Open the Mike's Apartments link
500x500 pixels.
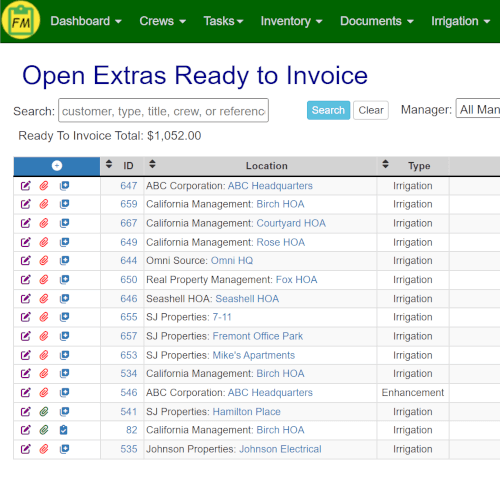254,355
